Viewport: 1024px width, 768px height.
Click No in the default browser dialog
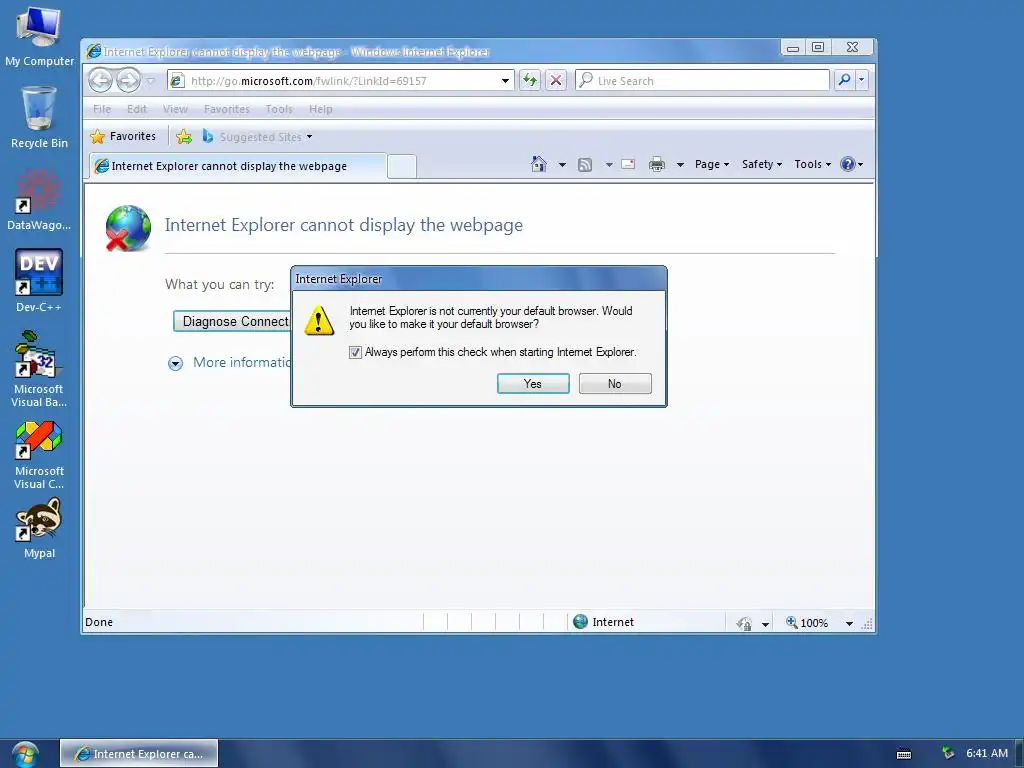(615, 384)
